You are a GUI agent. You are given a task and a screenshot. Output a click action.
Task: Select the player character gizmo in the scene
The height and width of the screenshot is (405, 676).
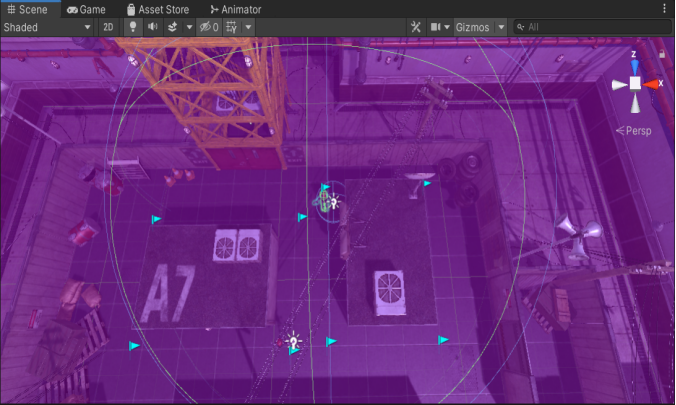point(322,201)
